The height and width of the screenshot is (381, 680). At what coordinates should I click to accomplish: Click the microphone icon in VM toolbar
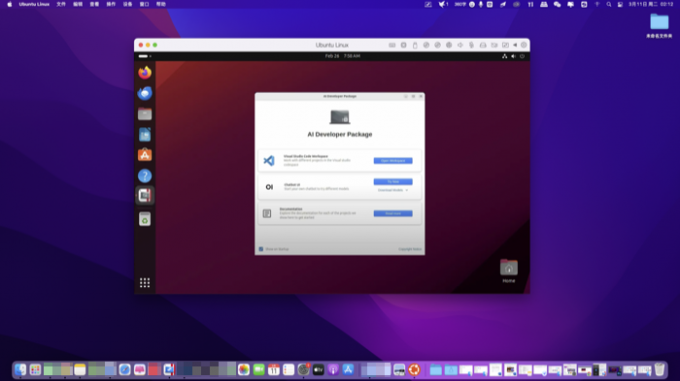471,45
